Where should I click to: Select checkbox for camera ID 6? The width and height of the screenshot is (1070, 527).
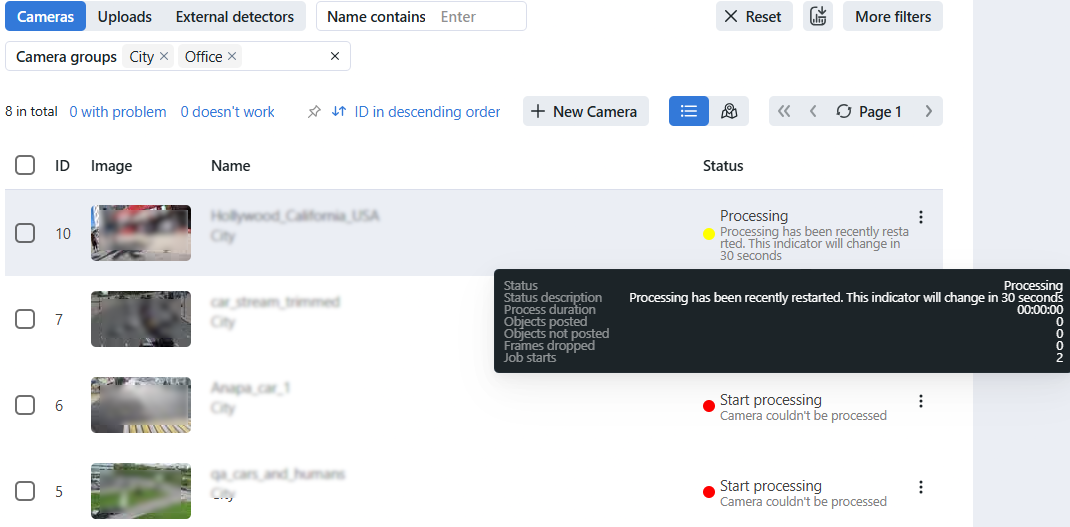point(25,405)
